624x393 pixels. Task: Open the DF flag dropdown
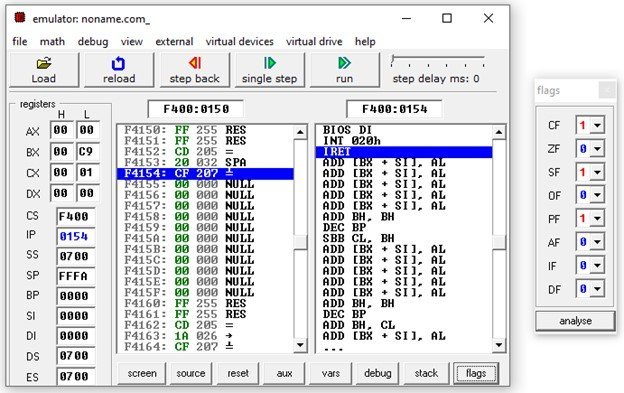point(597,289)
